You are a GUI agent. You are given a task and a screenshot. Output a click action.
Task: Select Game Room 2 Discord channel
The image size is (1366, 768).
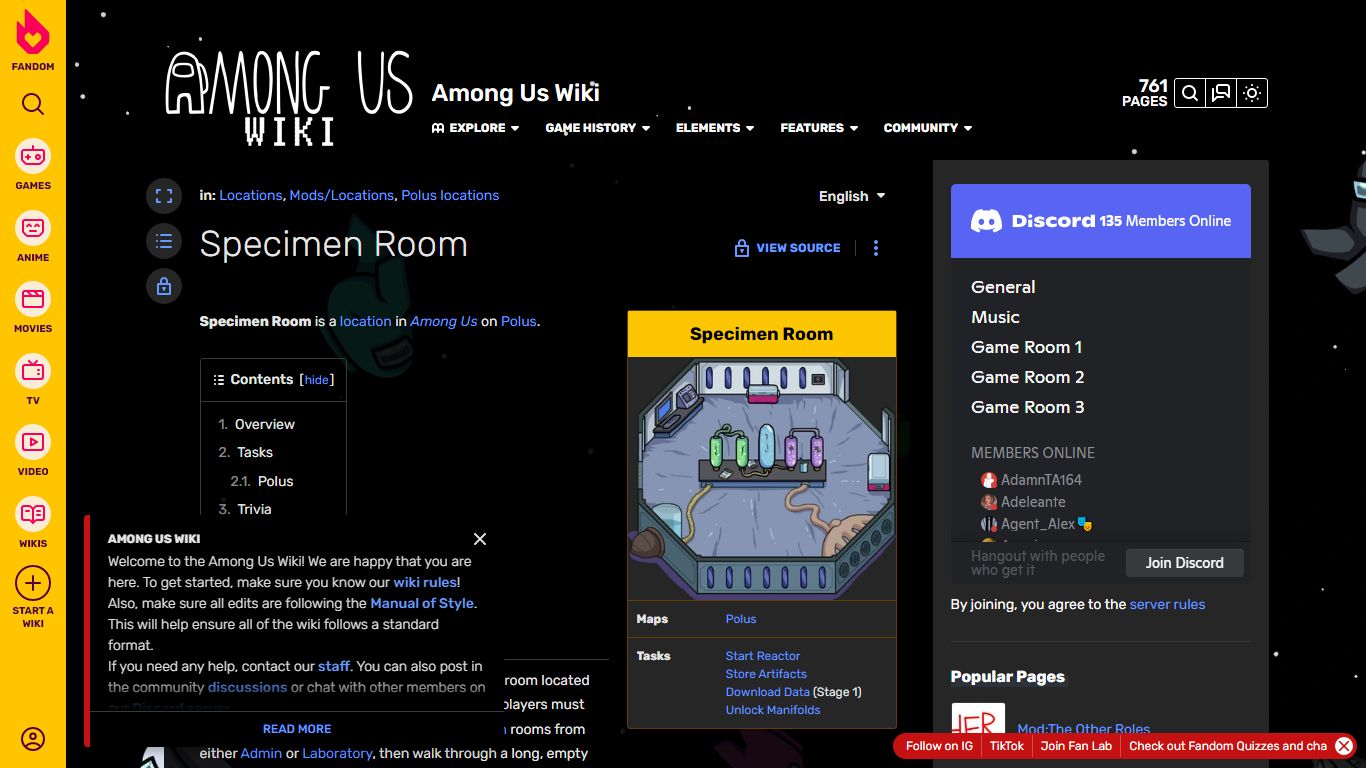click(1027, 377)
